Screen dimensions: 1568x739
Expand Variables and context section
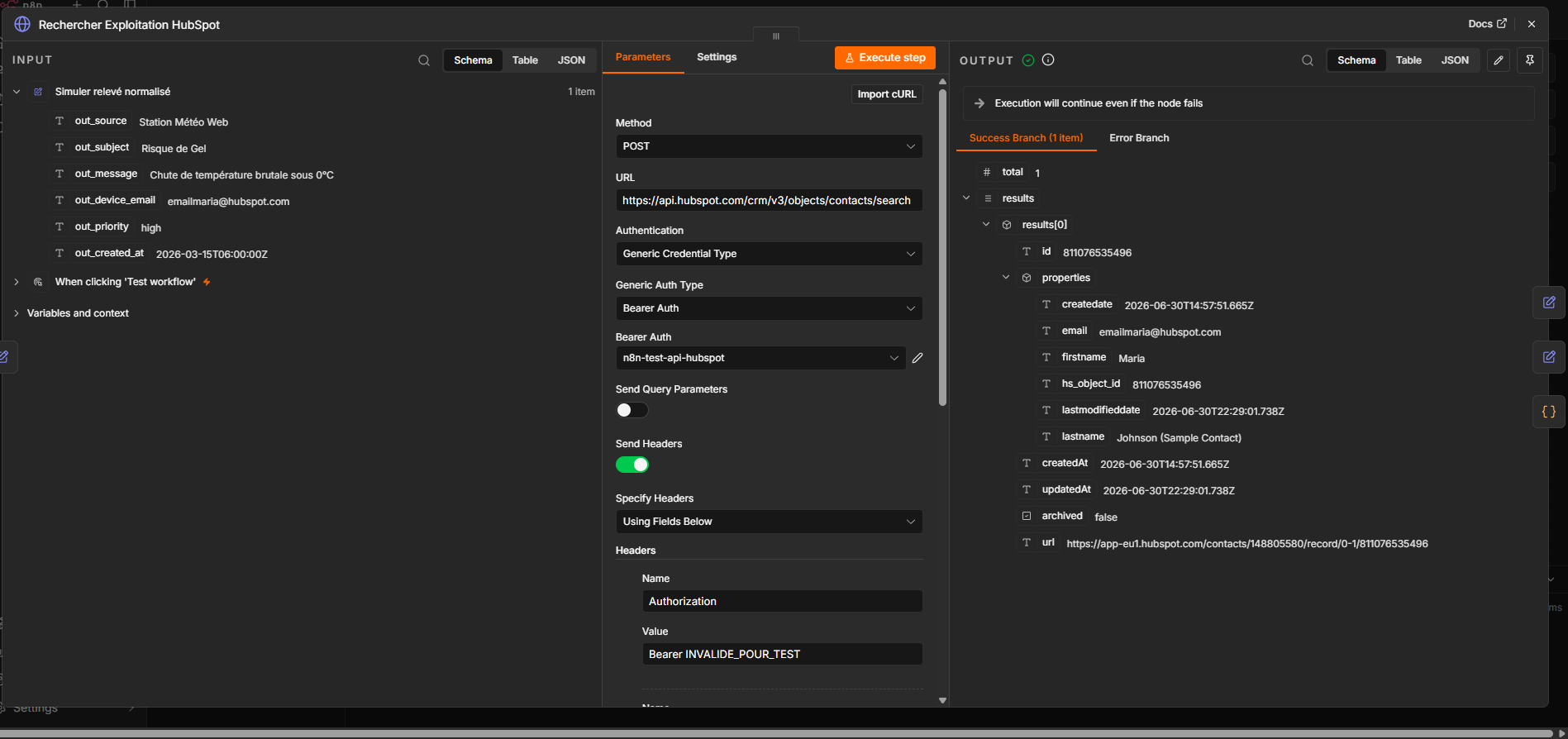pyautogui.click(x=17, y=313)
